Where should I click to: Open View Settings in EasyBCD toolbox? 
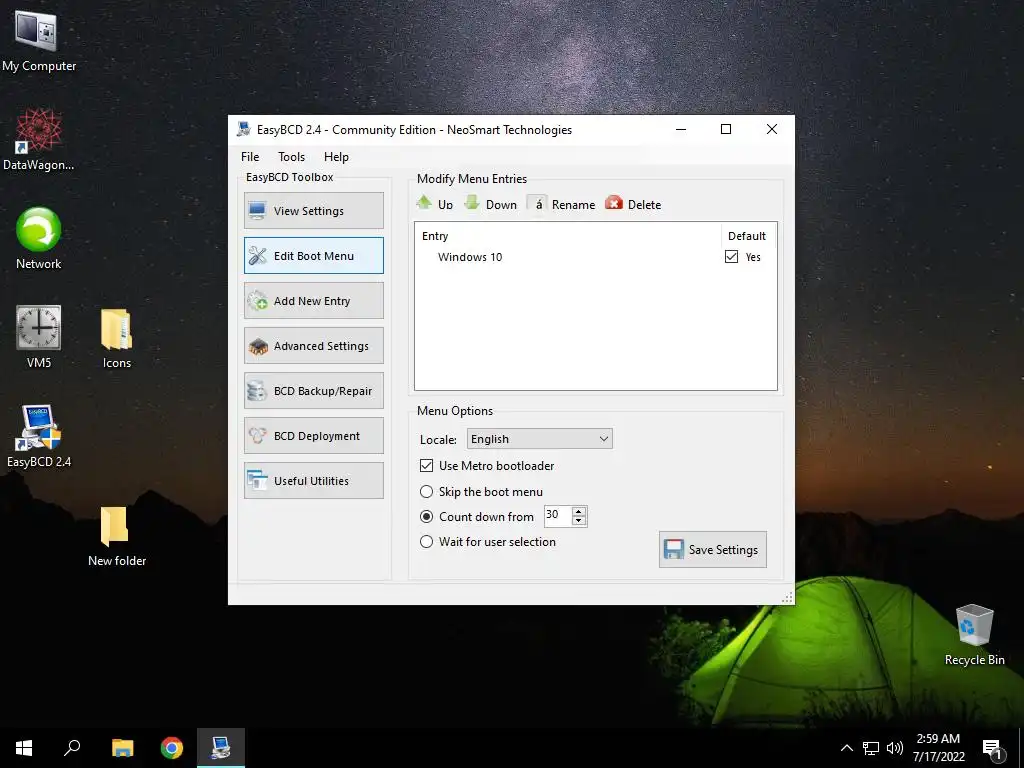pyautogui.click(x=313, y=210)
